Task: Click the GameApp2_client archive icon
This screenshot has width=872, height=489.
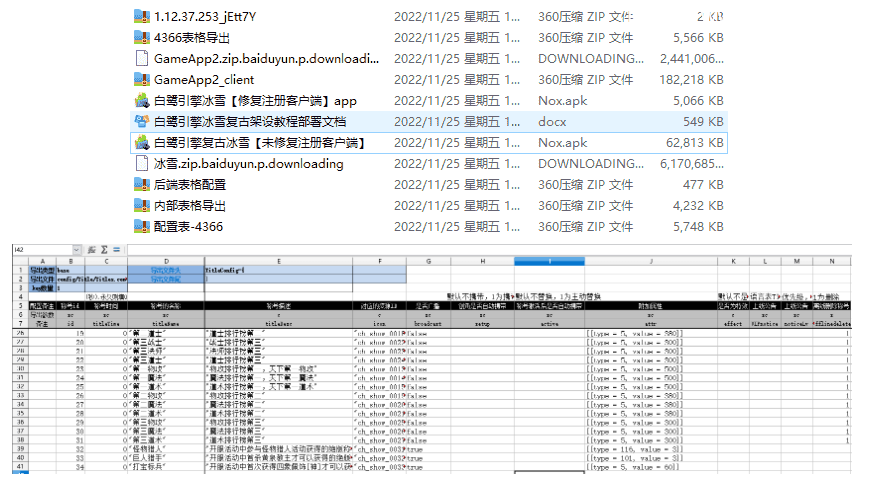Action: (x=142, y=80)
